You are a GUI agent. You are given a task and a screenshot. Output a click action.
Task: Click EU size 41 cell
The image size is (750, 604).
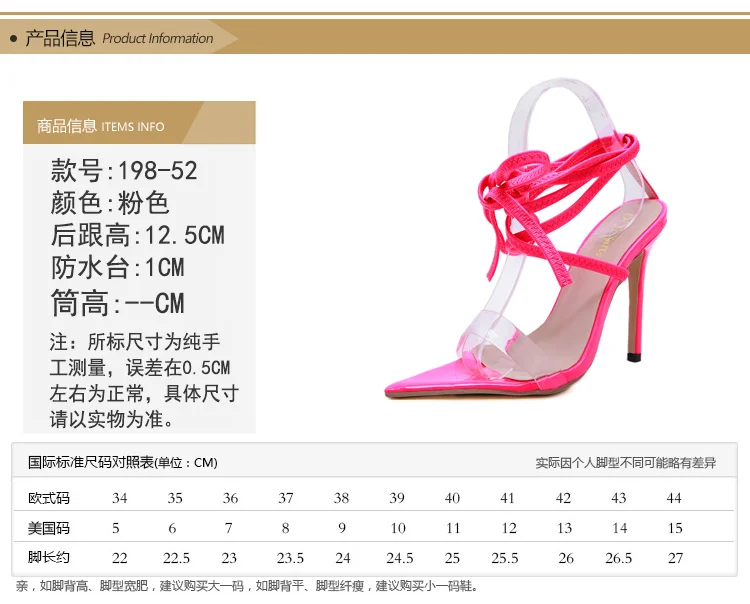[x=507, y=498]
